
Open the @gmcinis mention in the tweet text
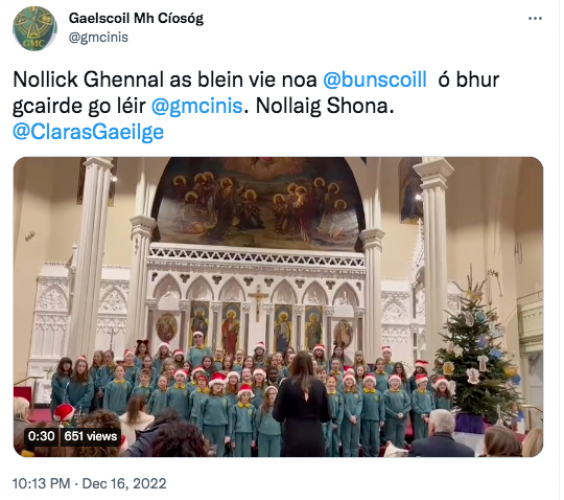[197, 106]
